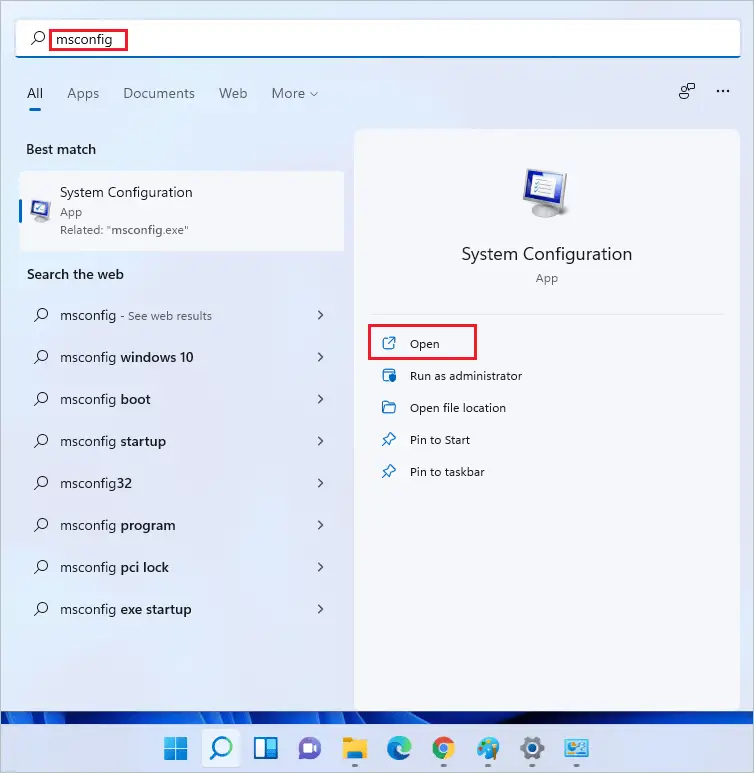Expand arrow for msconfig windows 10
The width and height of the screenshot is (754, 773).
[x=321, y=357]
